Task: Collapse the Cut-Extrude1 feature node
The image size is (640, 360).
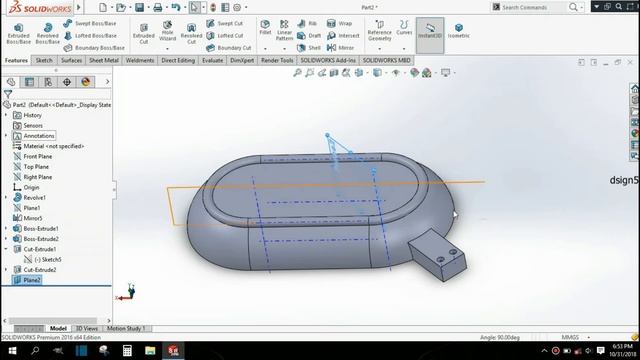Action: tap(6, 249)
